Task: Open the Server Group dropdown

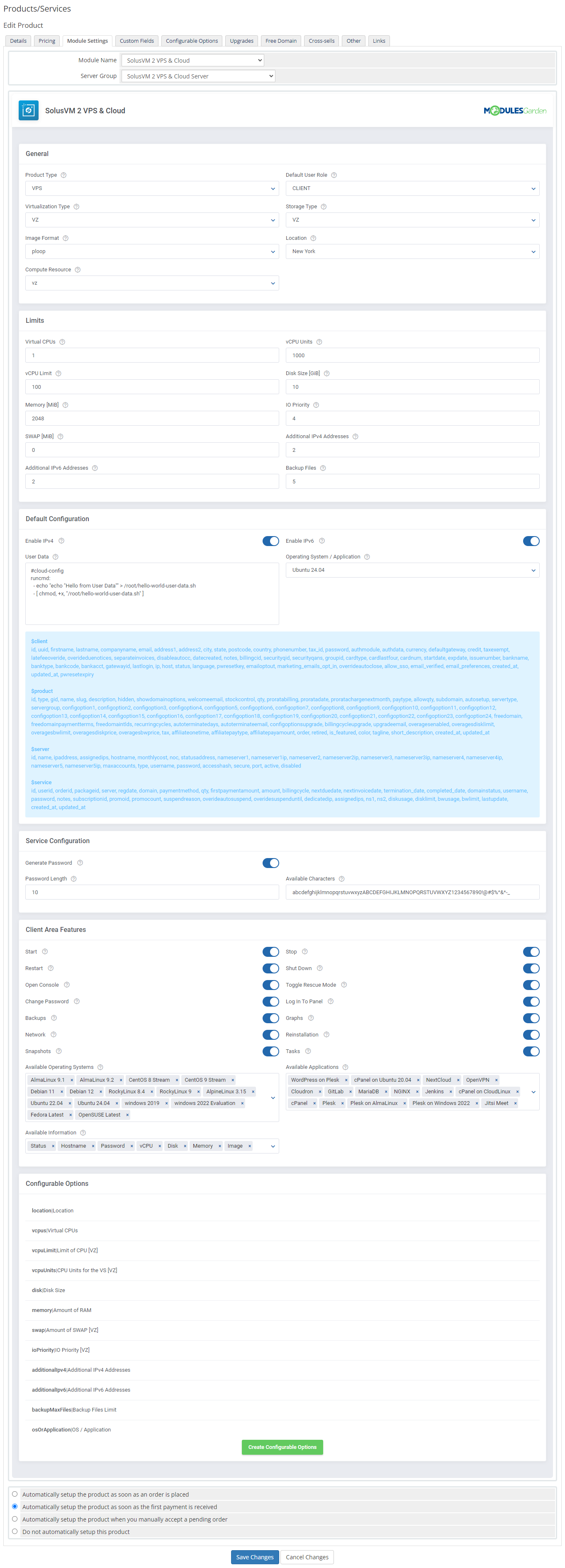Action: pos(198,76)
